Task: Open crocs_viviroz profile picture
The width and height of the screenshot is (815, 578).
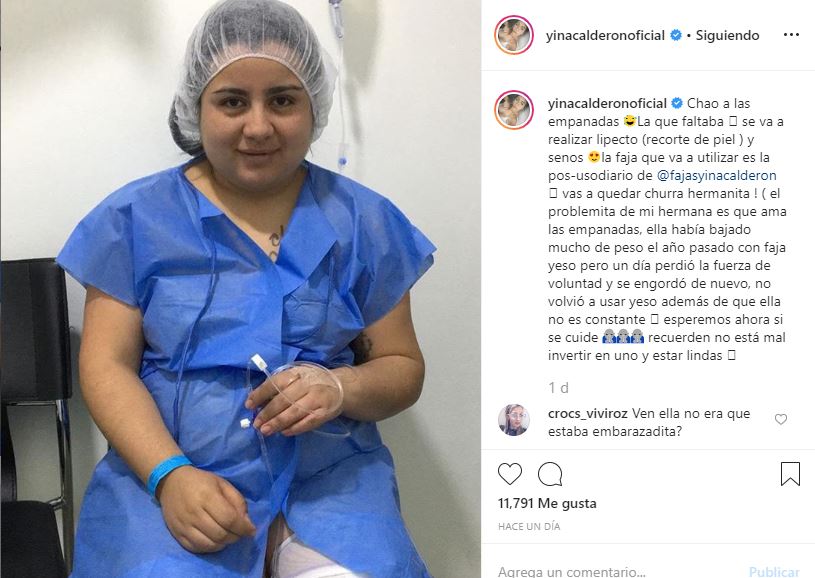Action: point(514,419)
